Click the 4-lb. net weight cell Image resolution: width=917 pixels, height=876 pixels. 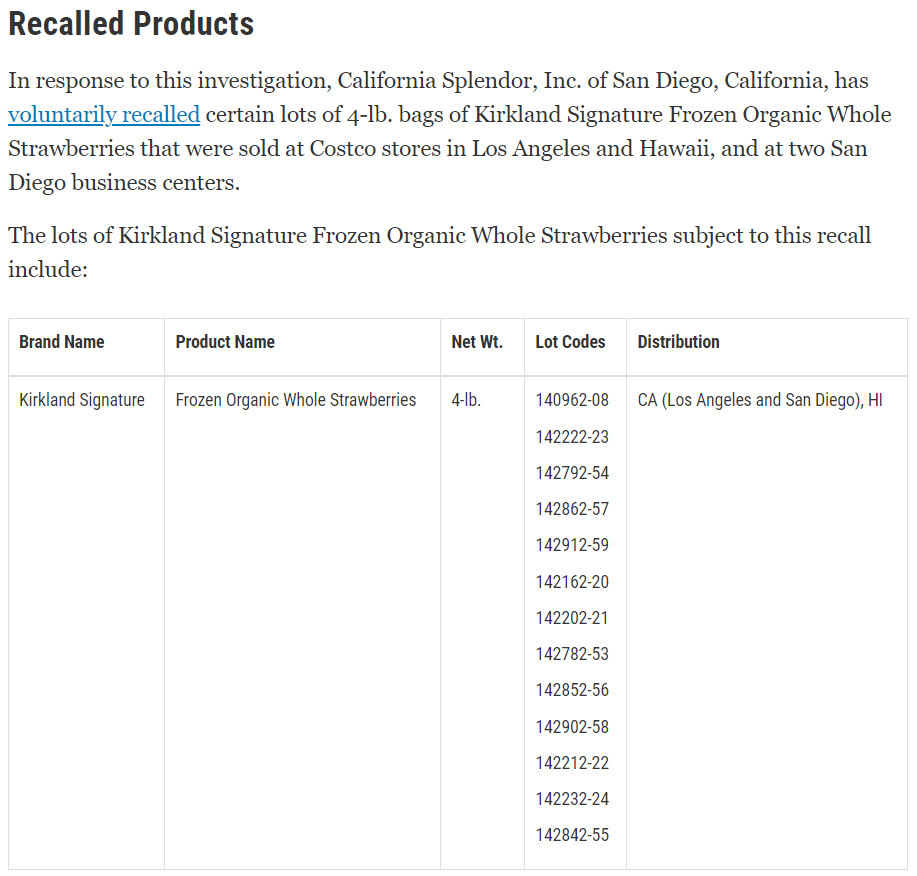[x=466, y=400]
